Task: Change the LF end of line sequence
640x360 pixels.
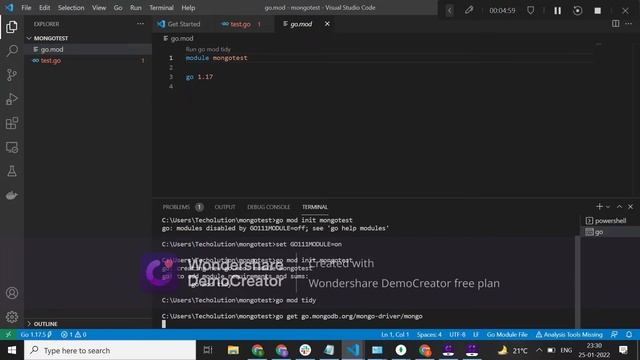Action: 476,334
